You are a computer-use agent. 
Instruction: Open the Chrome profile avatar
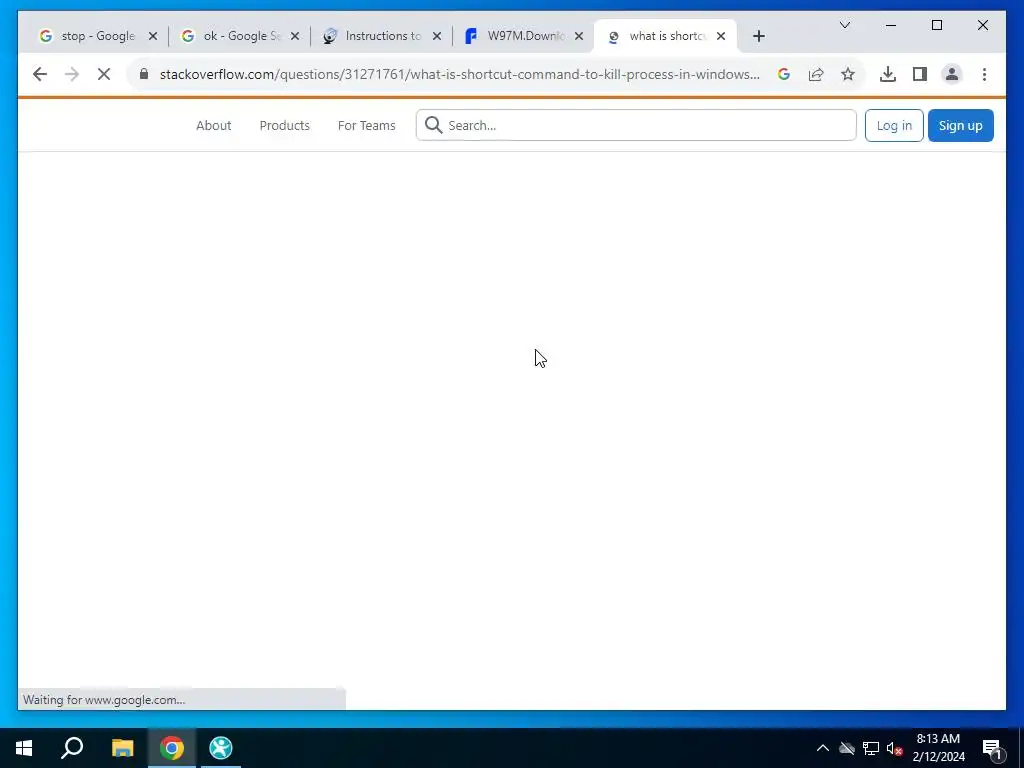[952, 74]
